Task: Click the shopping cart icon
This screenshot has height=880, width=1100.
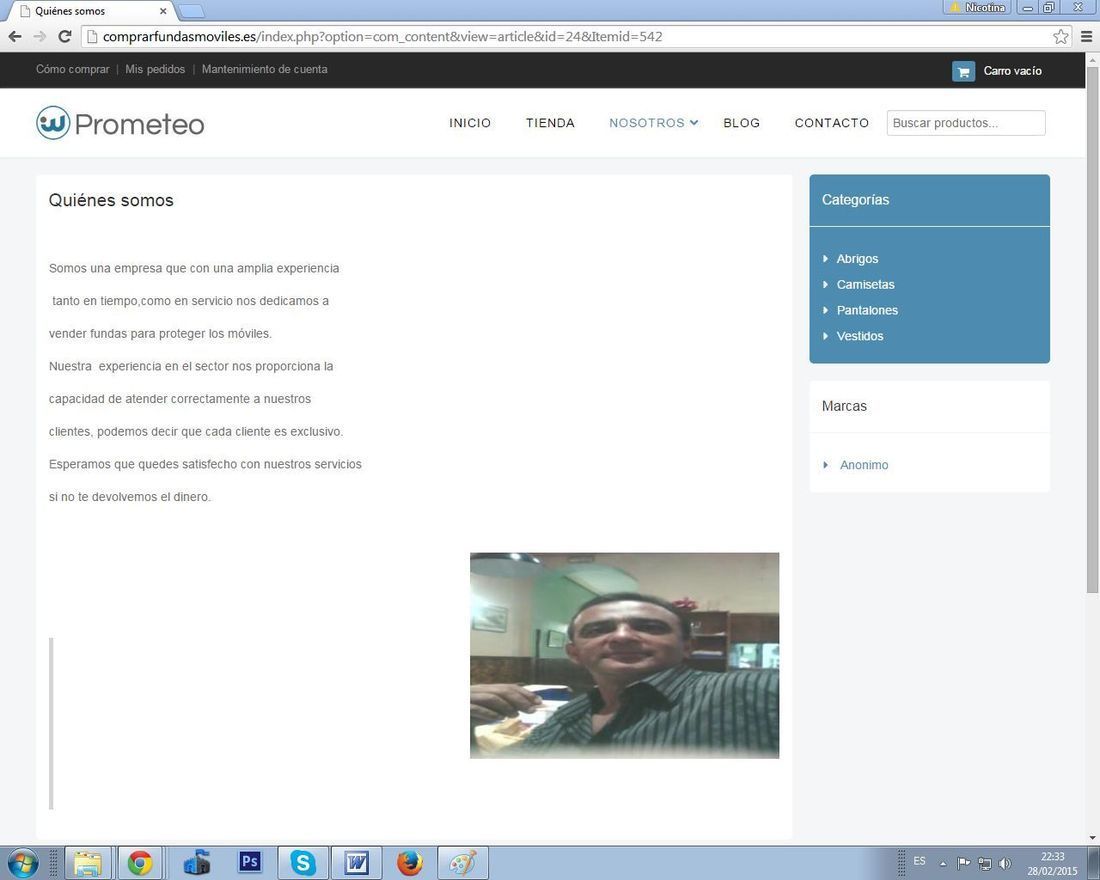Action: pyautogui.click(x=963, y=71)
